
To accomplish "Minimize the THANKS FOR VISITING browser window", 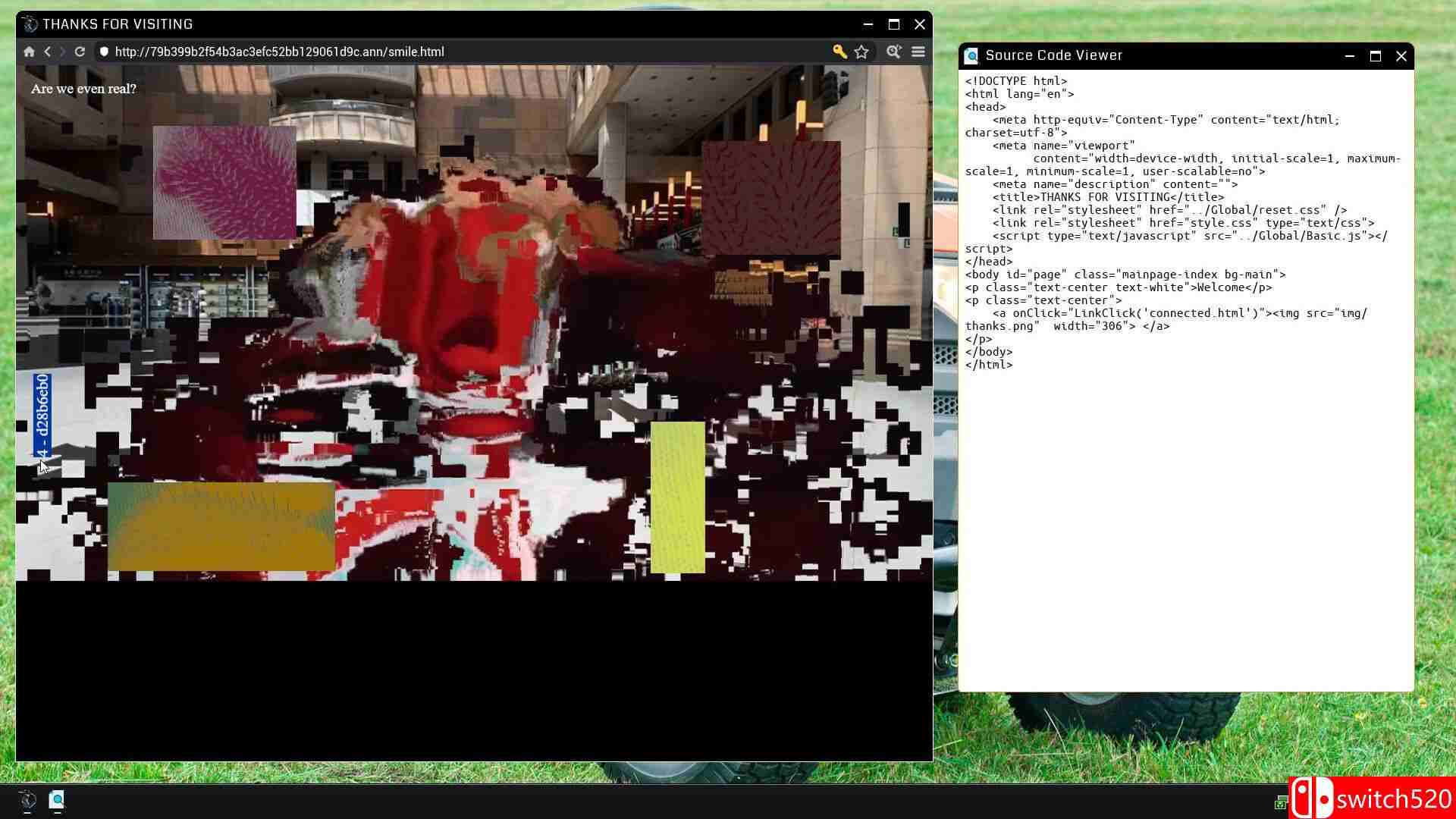I will click(868, 24).
